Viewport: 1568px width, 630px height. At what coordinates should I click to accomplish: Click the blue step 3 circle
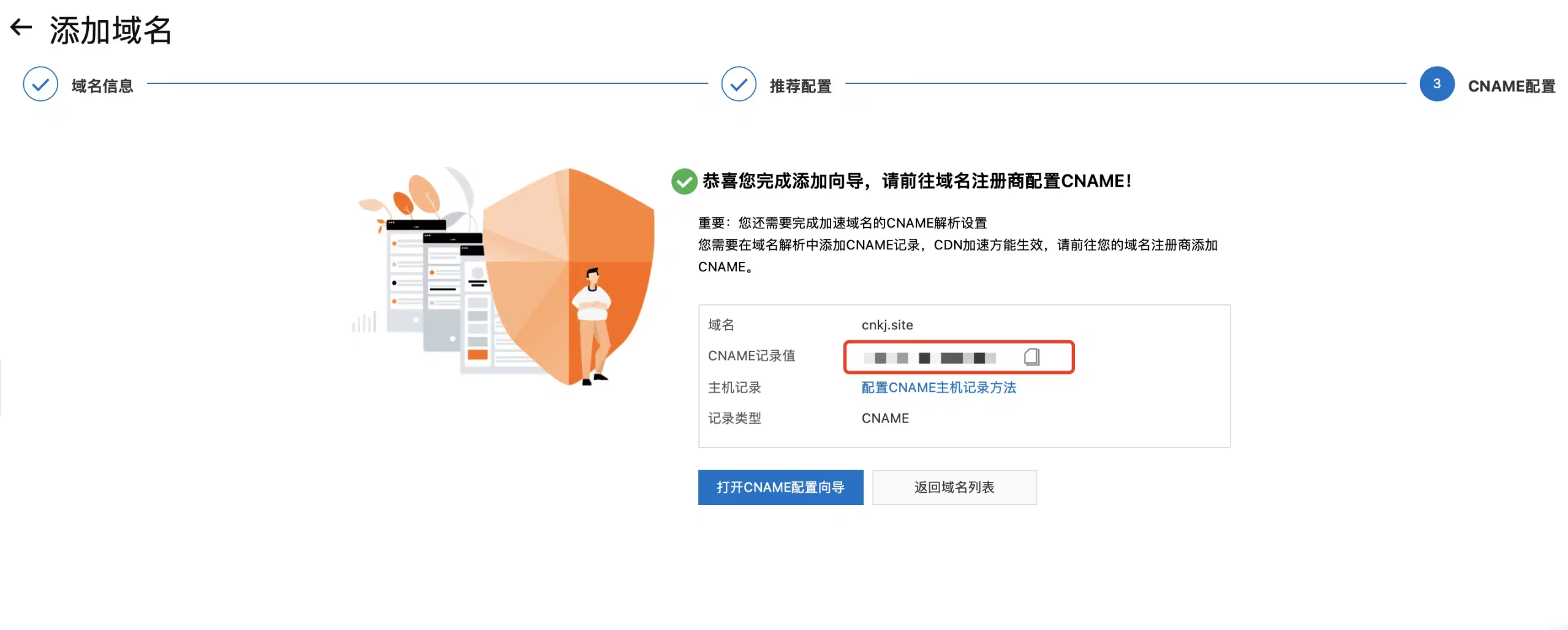coord(1436,84)
